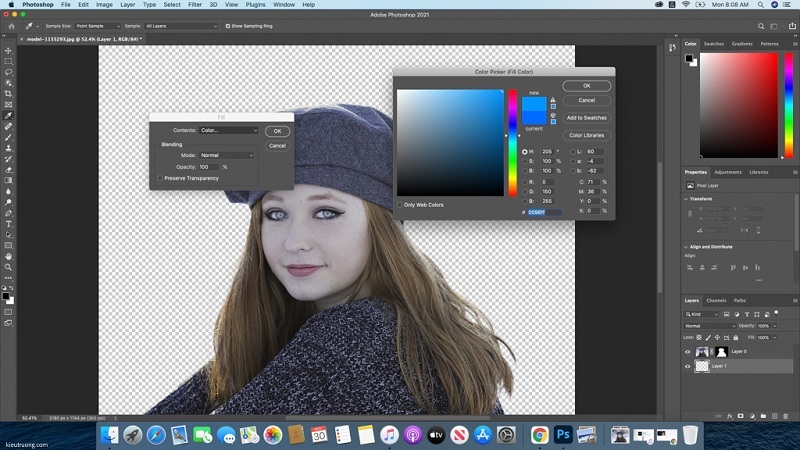Screen dimensions: 800x450
Task: Open the Contents dropdown in Fill dialog
Action: point(229,130)
